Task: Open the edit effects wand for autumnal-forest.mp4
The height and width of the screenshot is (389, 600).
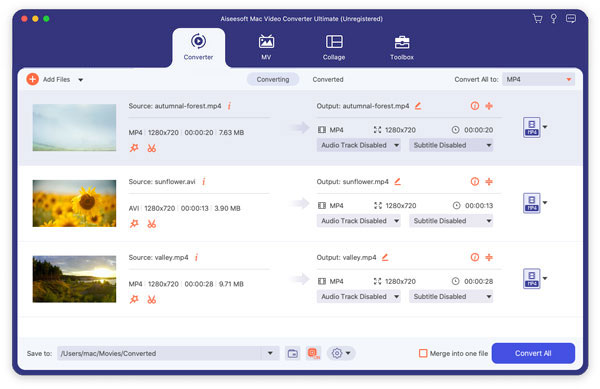Action: [134, 148]
